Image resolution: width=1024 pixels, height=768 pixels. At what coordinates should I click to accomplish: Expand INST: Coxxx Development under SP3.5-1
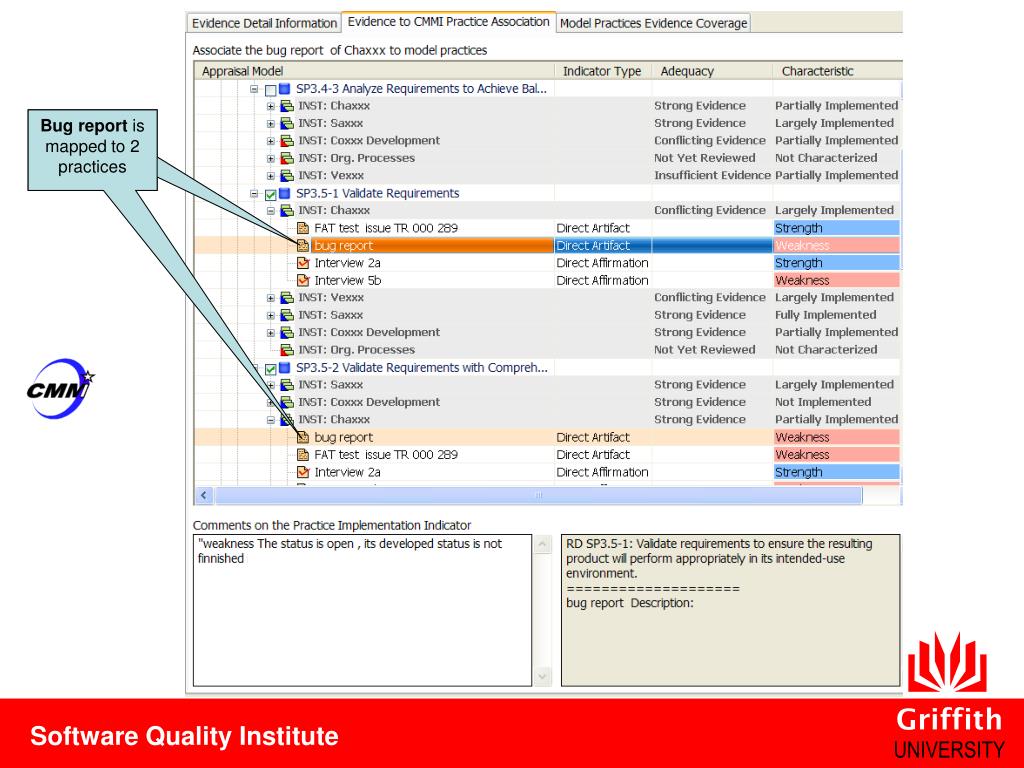tap(270, 332)
